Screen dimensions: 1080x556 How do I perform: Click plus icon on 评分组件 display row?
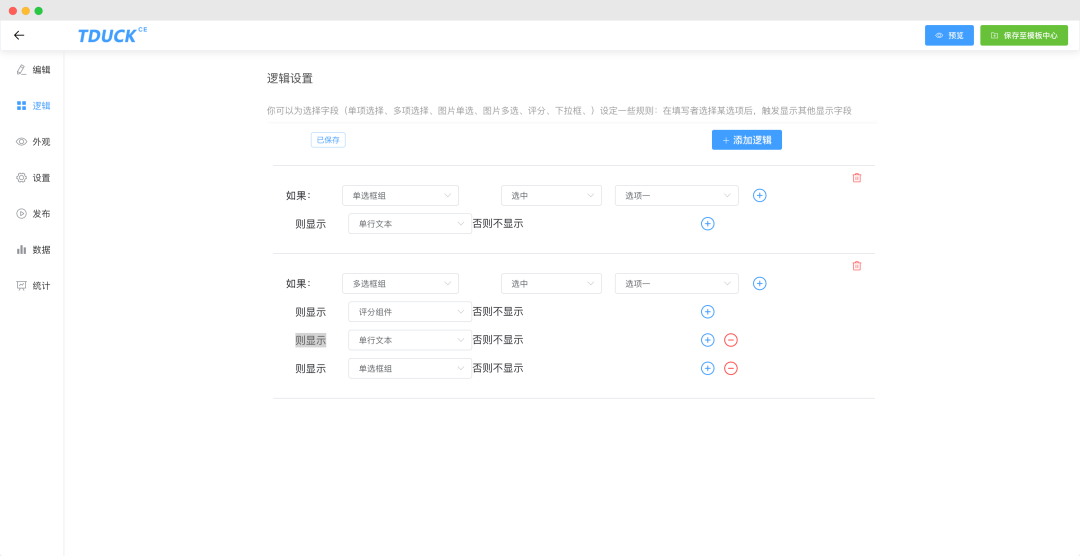(707, 312)
